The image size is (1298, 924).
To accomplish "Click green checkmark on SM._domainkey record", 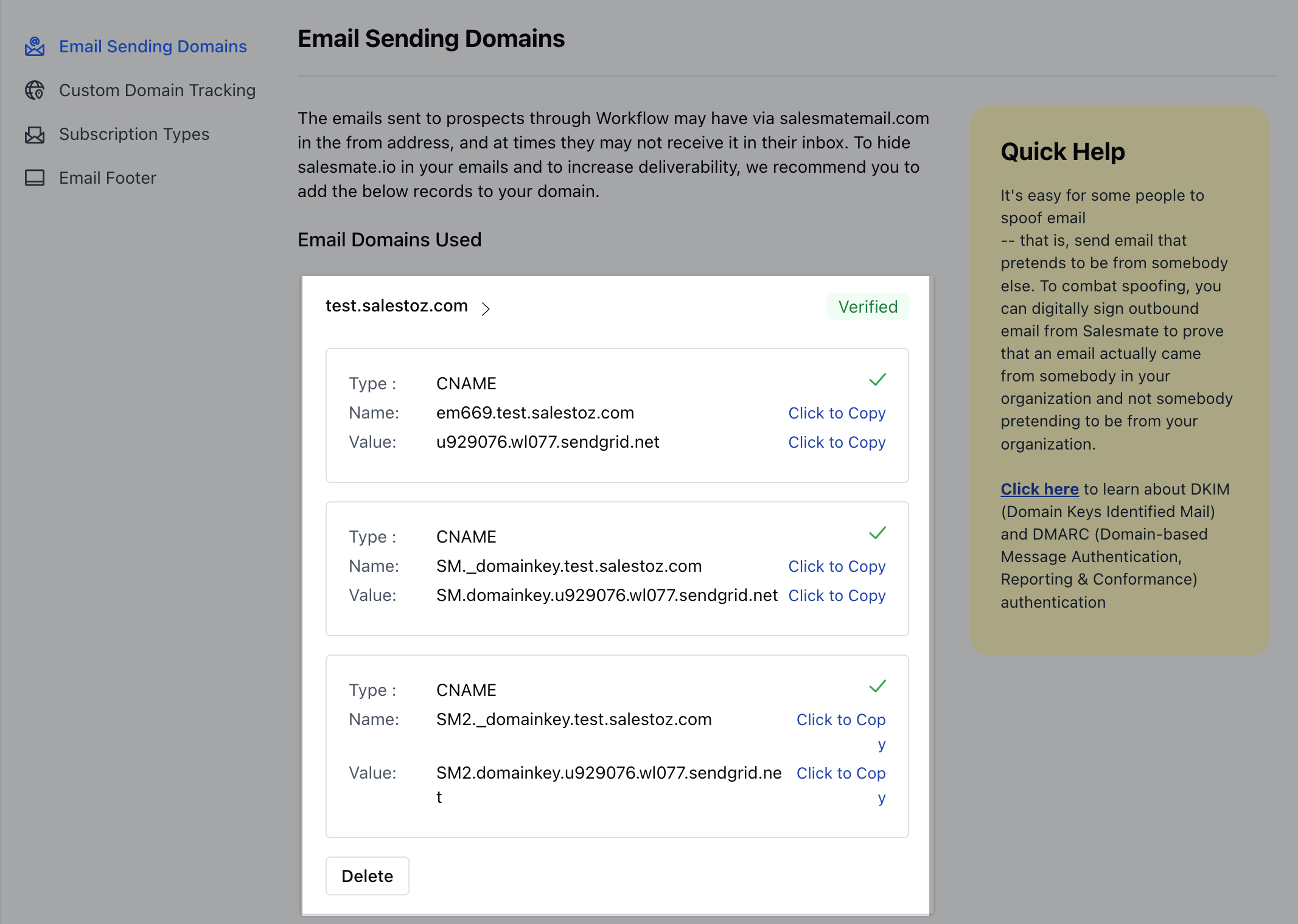I will [877, 533].
